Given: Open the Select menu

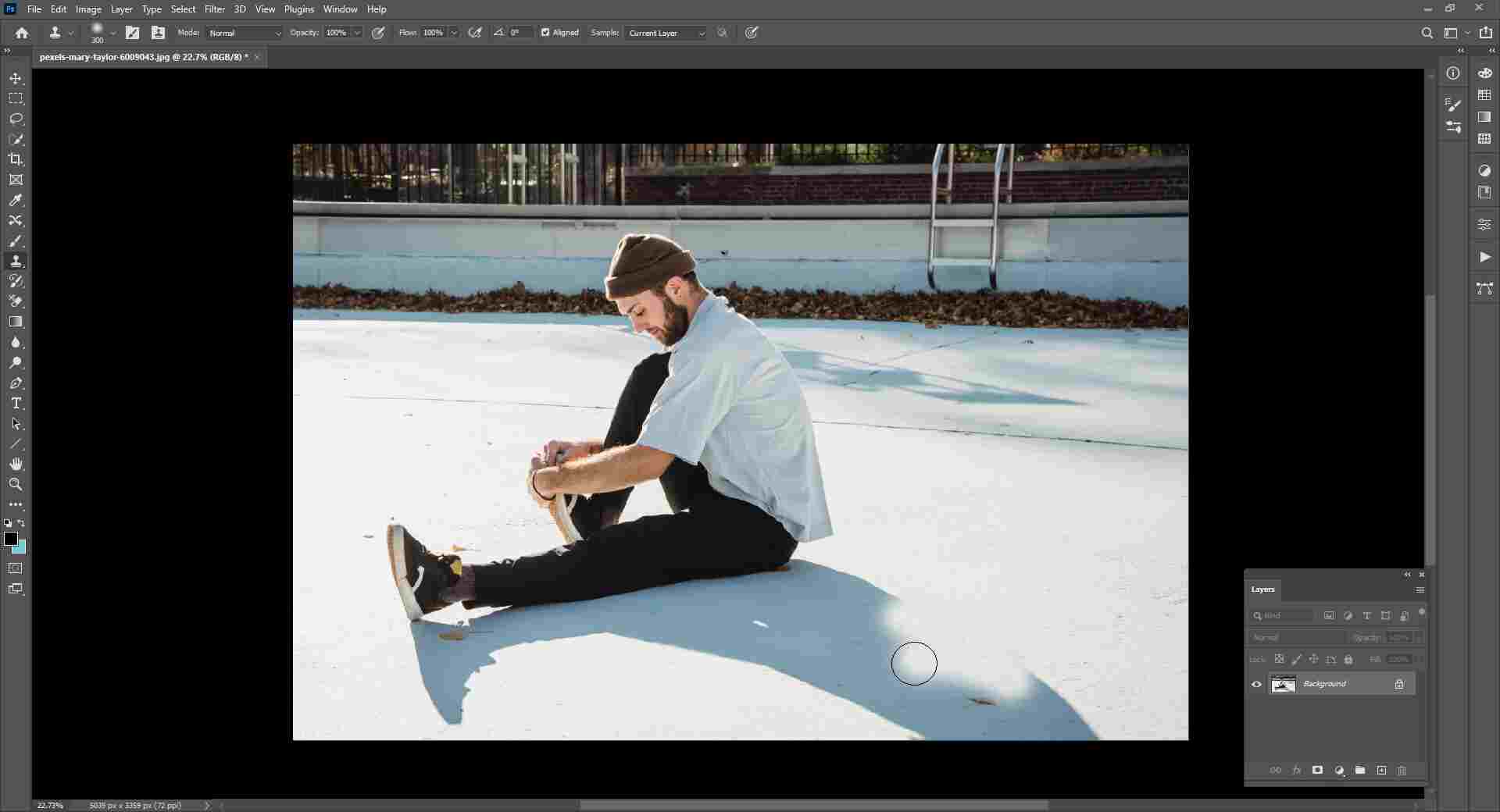Looking at the screenshot, I should pyautogui.click(x=183, y=9).
